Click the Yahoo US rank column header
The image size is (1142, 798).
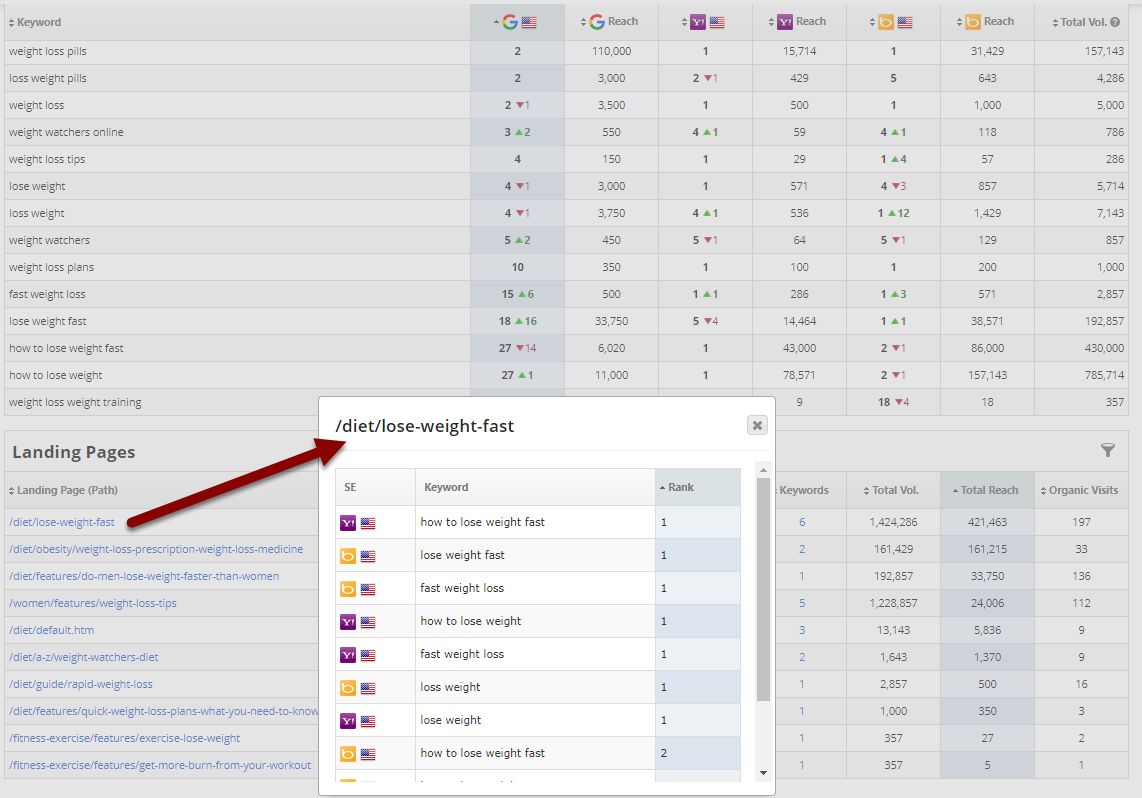point(705,22)
